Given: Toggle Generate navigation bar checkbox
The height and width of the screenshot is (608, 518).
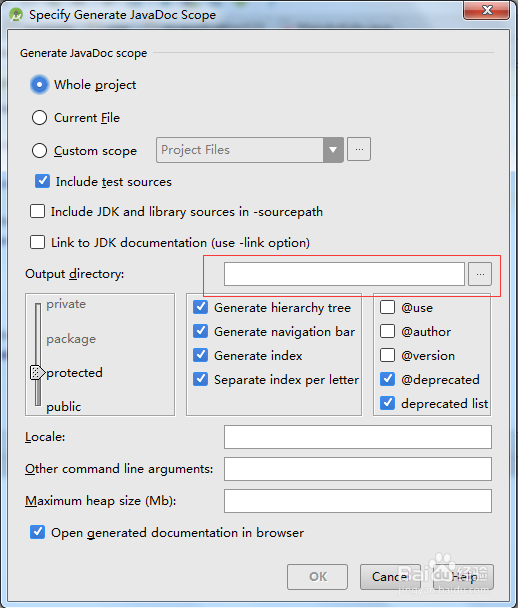Looking at the screenshot, I should (x=200, y=331).
